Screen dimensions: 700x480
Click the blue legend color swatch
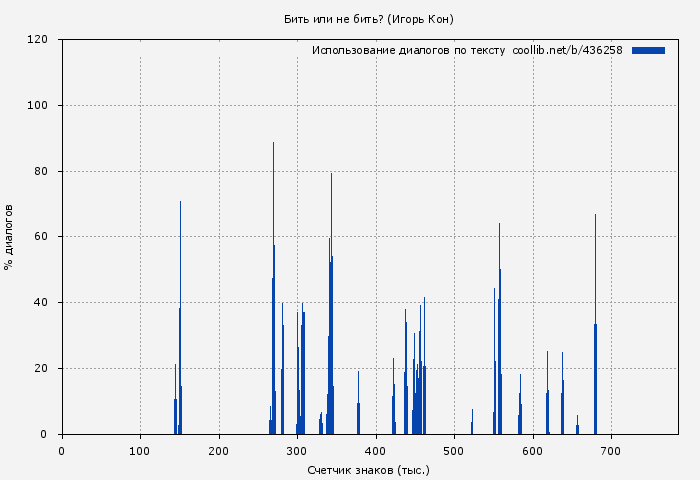coord(648,50)
